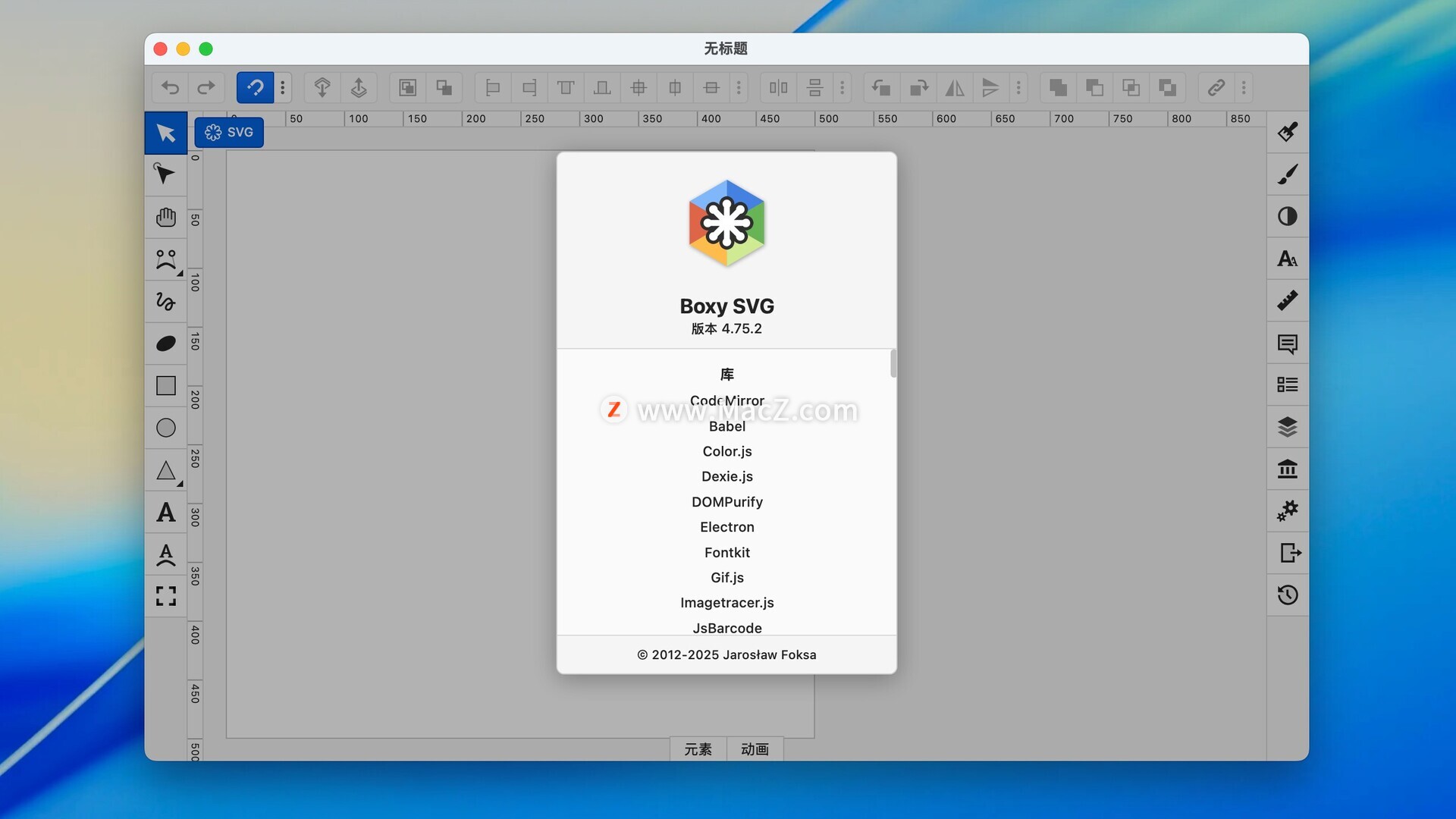Screen dimensions: 1456x819
Task: Click the Undo arrow button
Action: coord(171,88)
